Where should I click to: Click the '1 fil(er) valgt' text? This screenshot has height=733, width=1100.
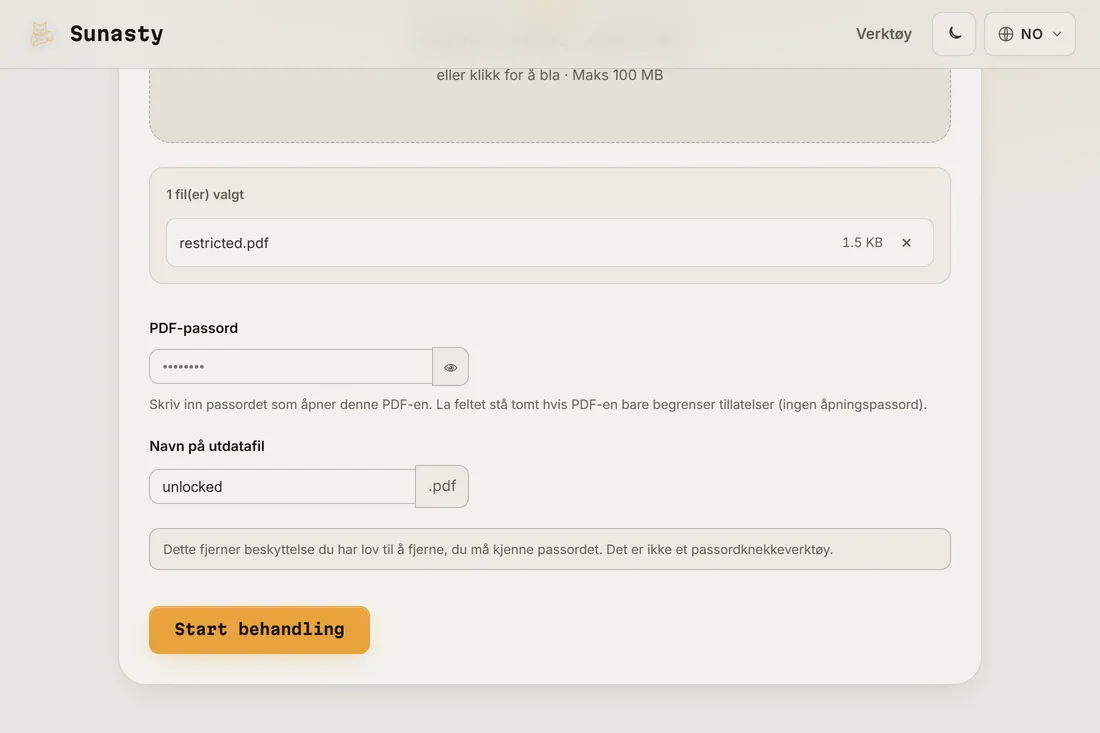(205, 194)
